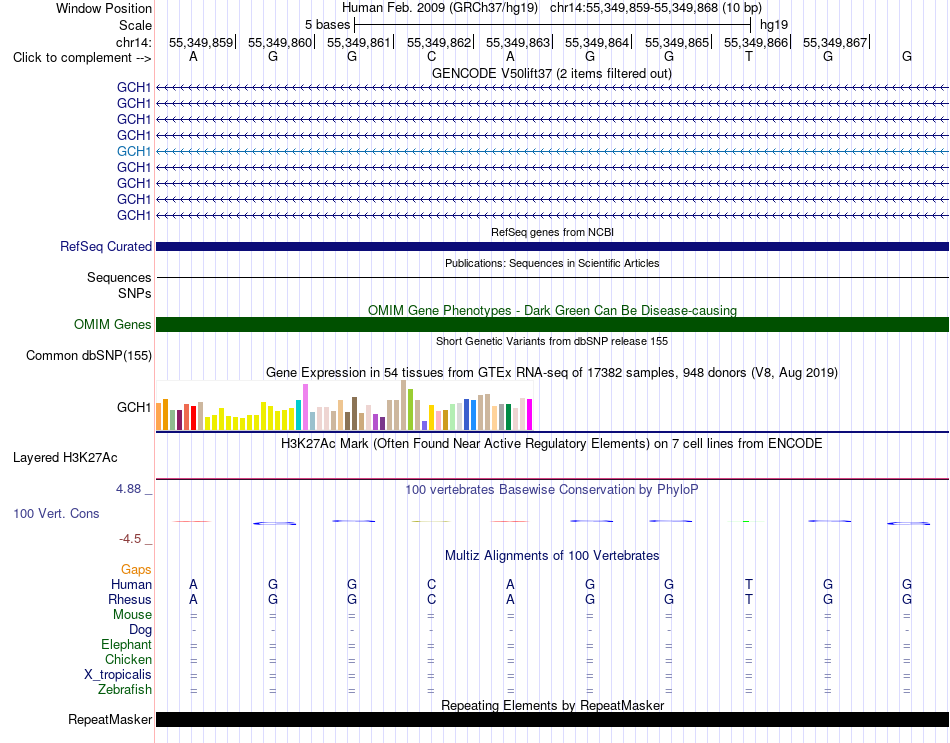Click the black RepeatMasker track bar
Screen dimensions: 950x743
click(x=552, y=719)
